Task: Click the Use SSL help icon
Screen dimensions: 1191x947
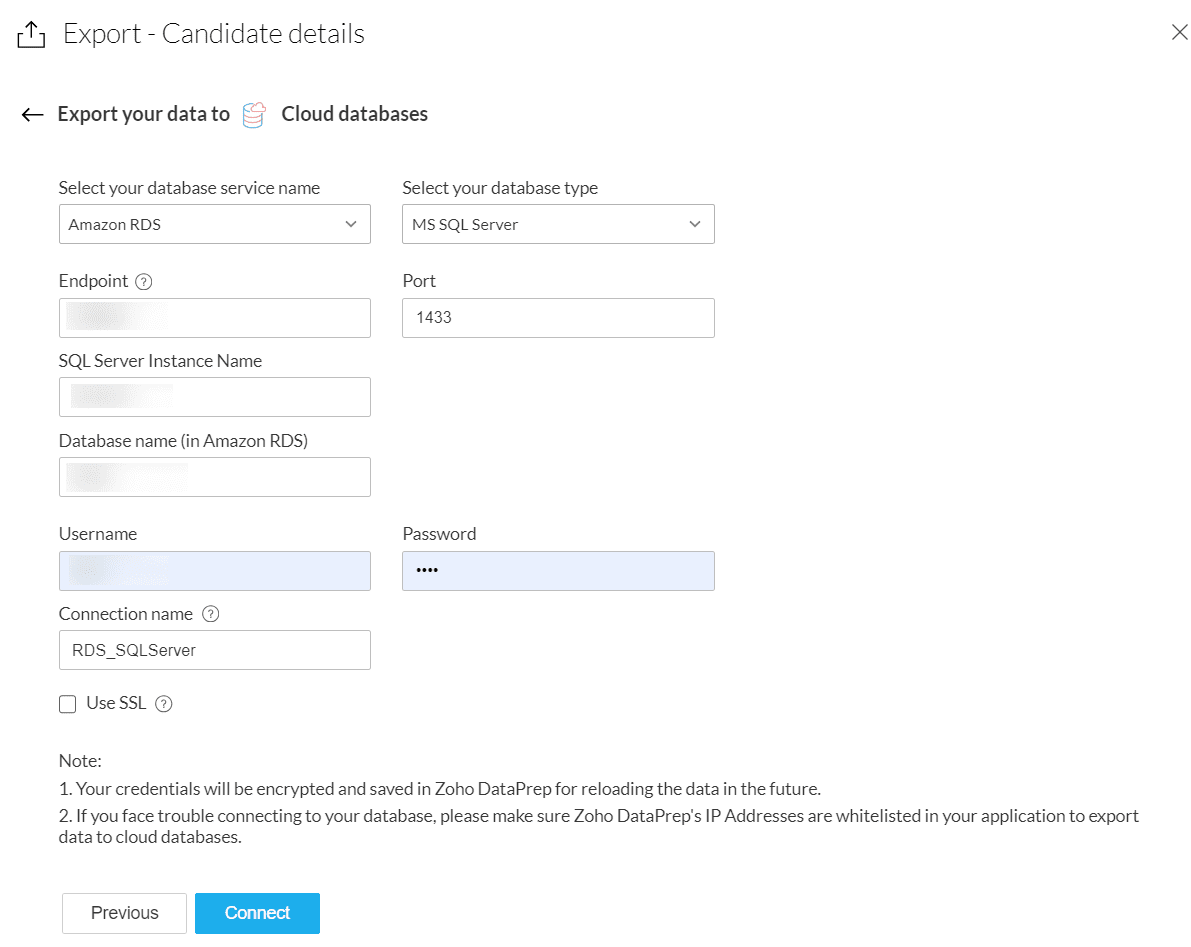Action: (164, 704)
